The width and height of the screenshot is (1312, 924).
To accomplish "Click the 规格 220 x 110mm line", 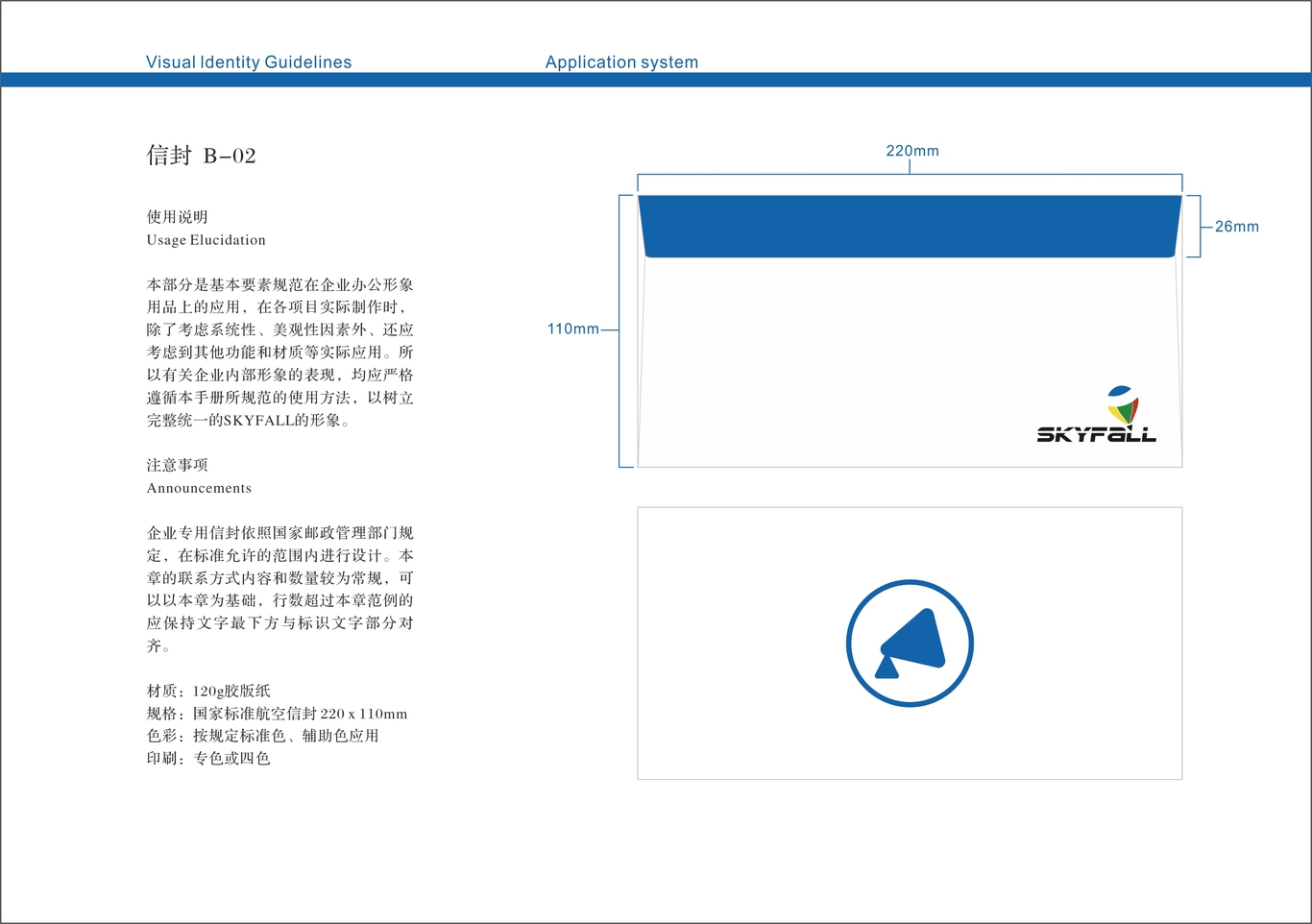I will pos(277,714).
